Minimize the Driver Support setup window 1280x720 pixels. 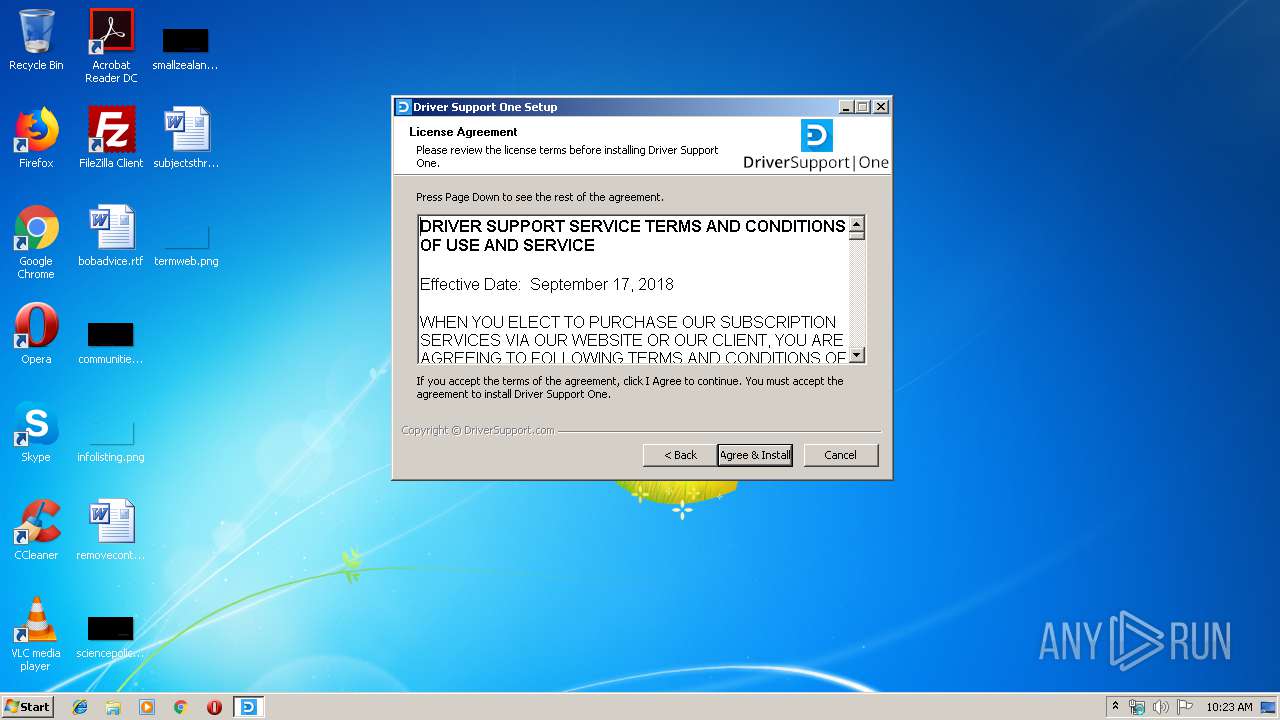pyautogui.click(x=846, y=107)
